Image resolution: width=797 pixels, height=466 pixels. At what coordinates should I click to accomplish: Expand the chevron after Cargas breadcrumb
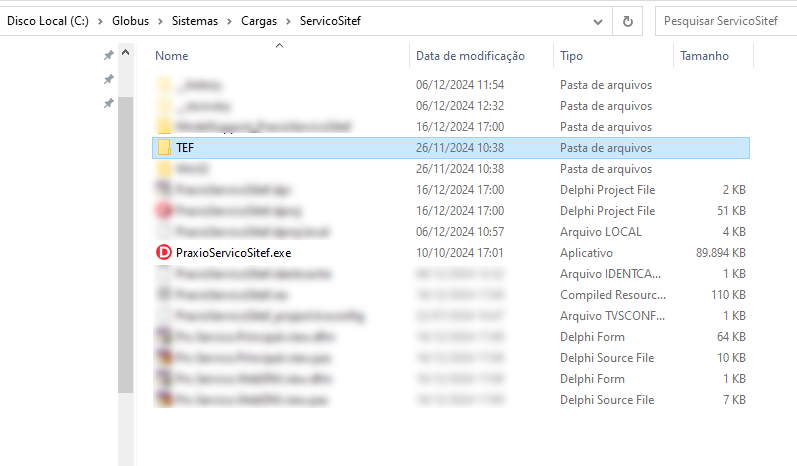288,21
